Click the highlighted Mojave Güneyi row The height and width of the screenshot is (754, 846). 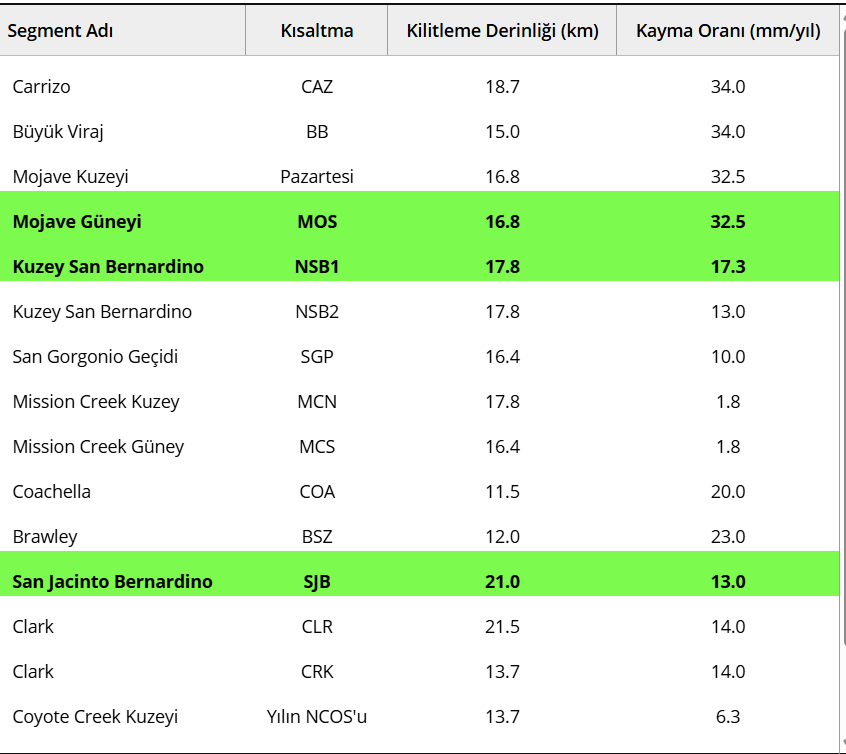pos(420,221)
